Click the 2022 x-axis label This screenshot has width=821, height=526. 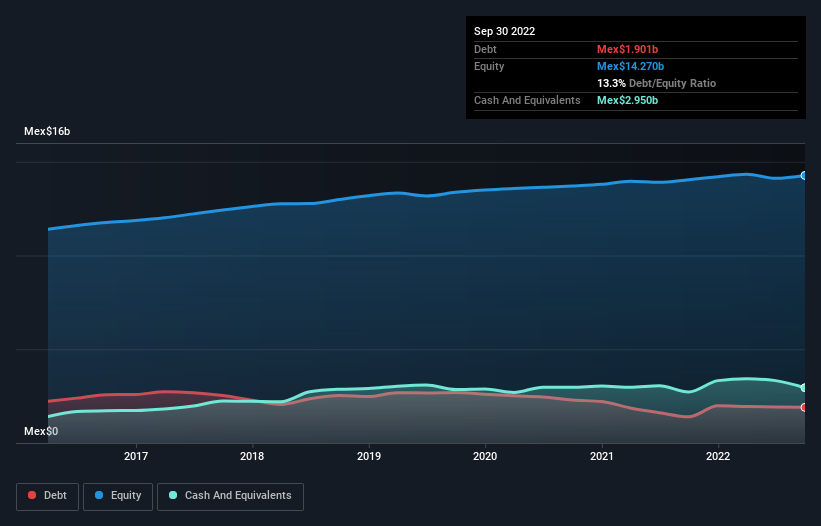click(718, 456)
